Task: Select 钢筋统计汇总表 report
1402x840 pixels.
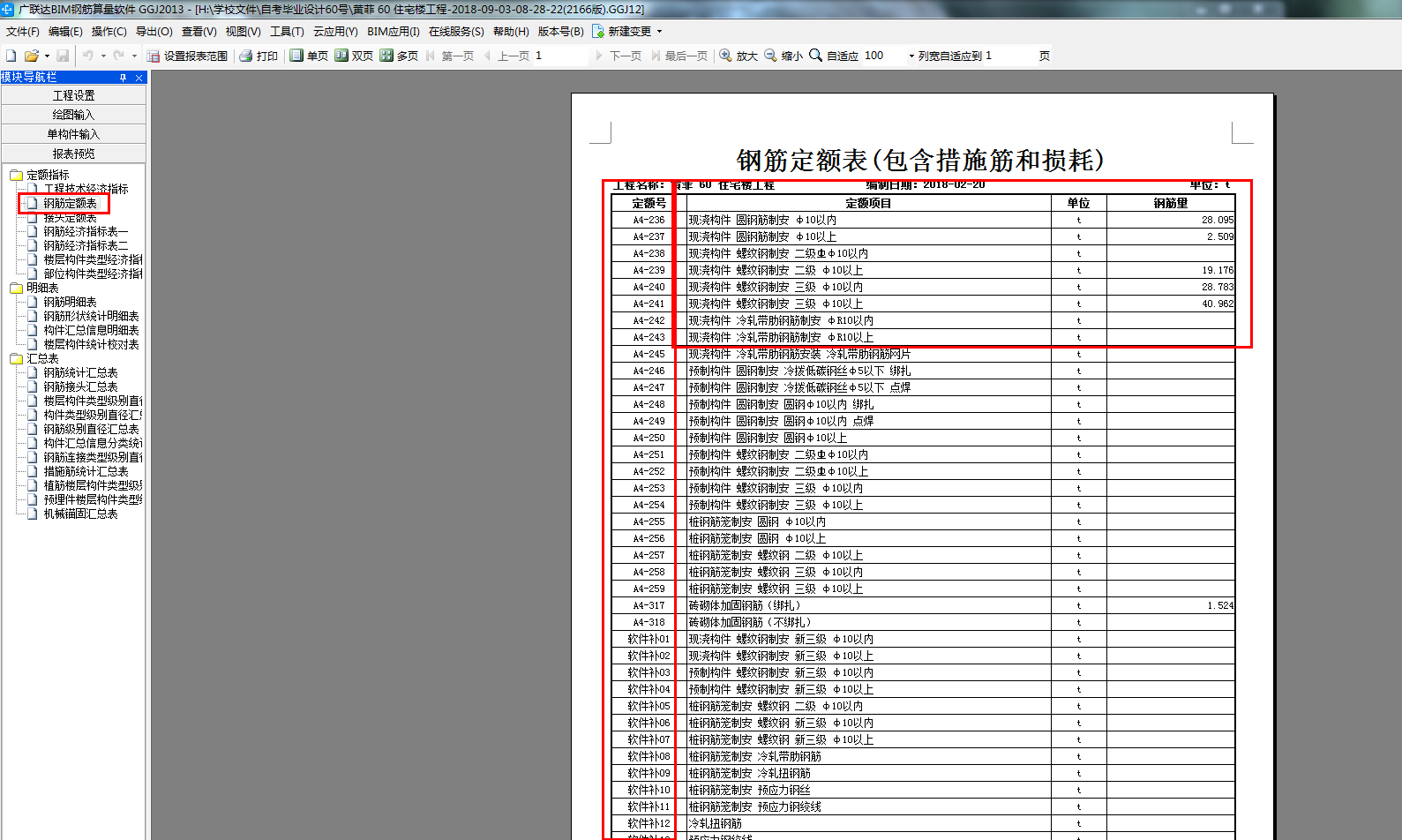Action: pos(80,373)
